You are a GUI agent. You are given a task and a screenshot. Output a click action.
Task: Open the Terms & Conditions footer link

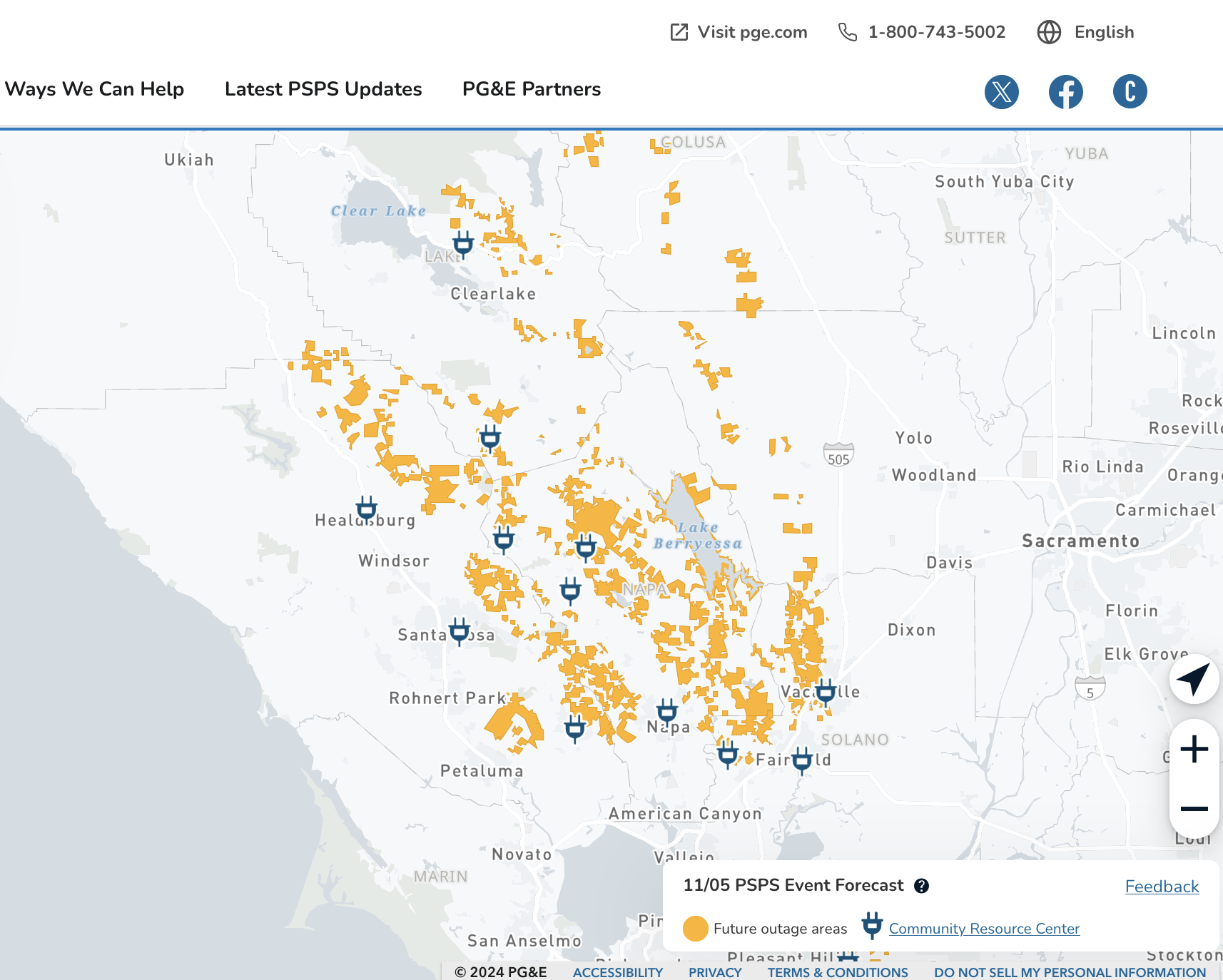pos(838,972)
